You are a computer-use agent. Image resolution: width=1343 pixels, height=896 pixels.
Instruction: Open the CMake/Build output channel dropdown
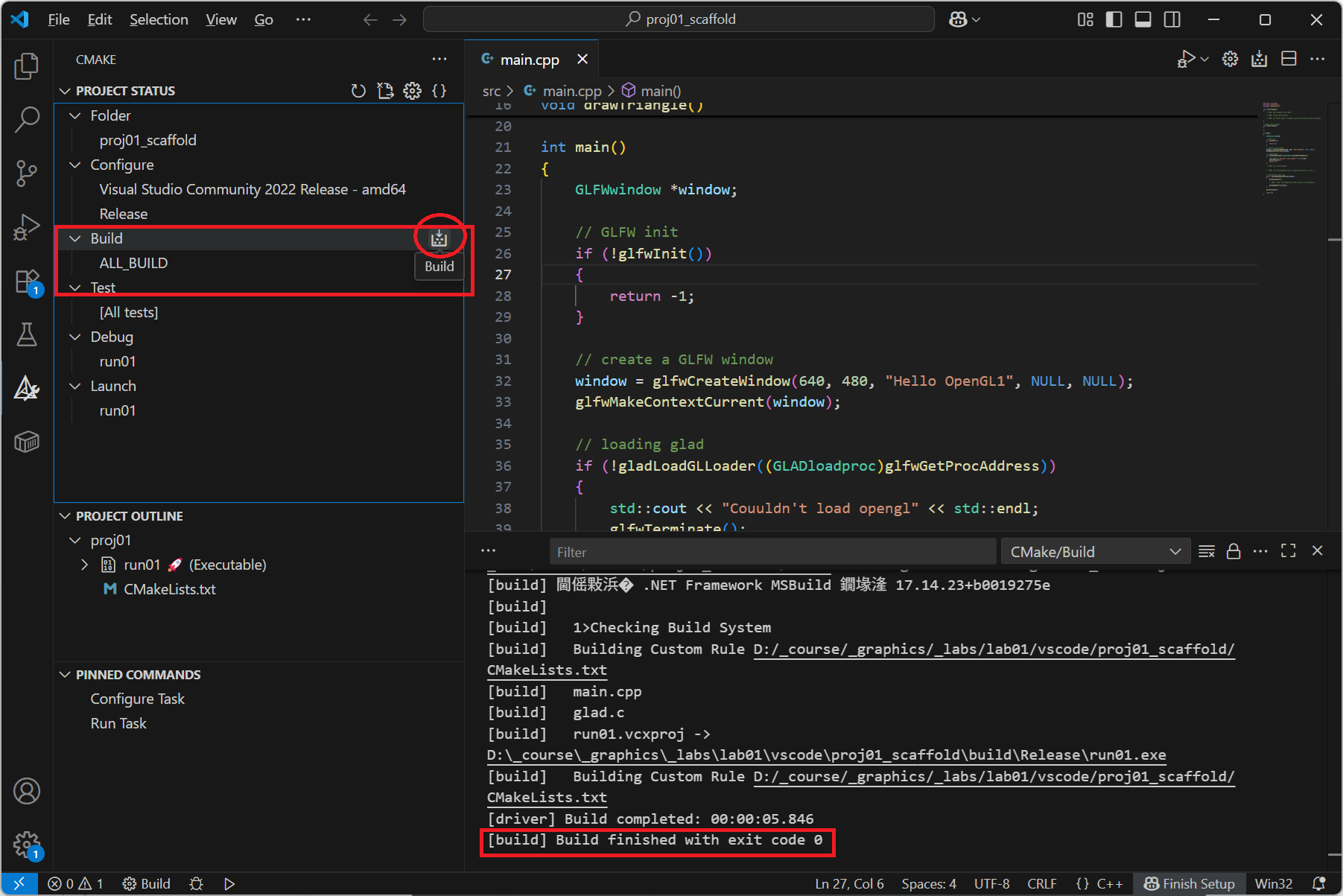point(1095,552)
